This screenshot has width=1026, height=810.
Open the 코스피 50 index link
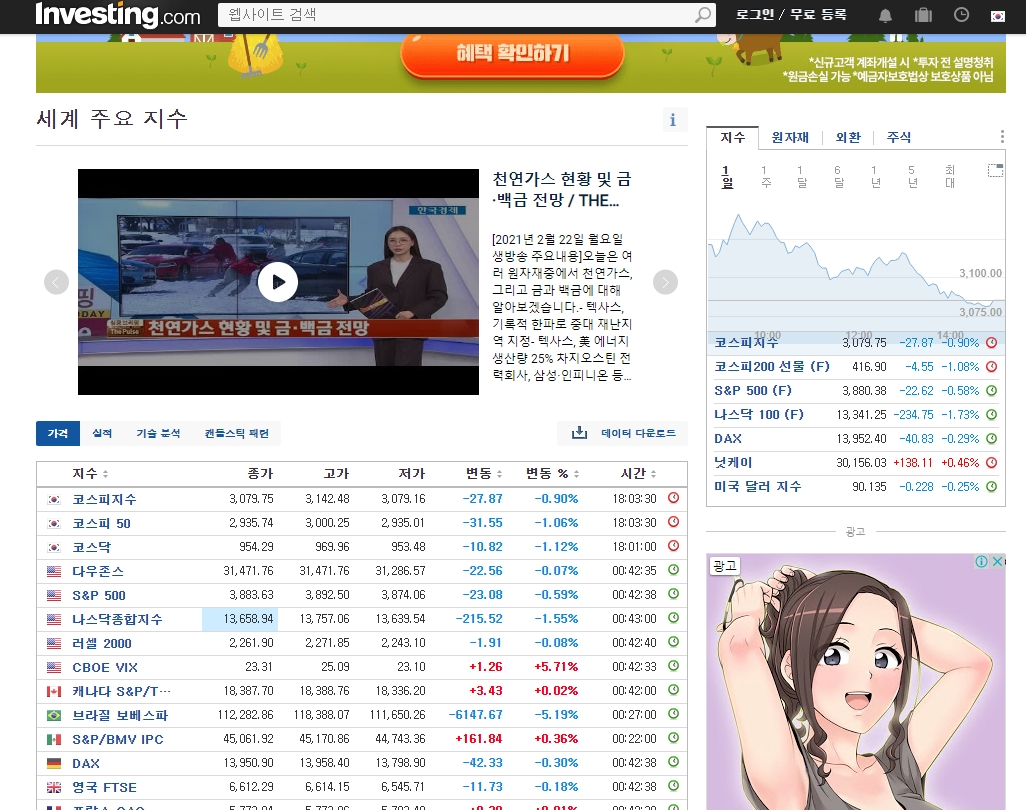coord(101,523)
